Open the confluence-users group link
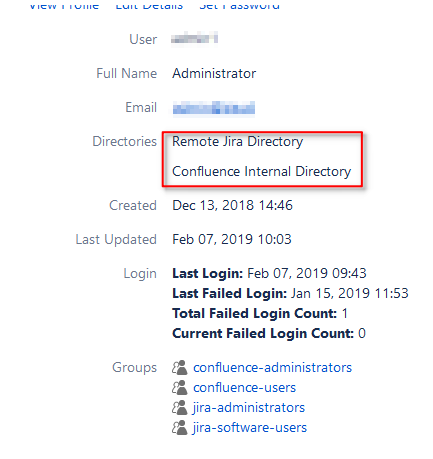Image resolution: width=433 pixels, height=459 pixels. point(244,388)
